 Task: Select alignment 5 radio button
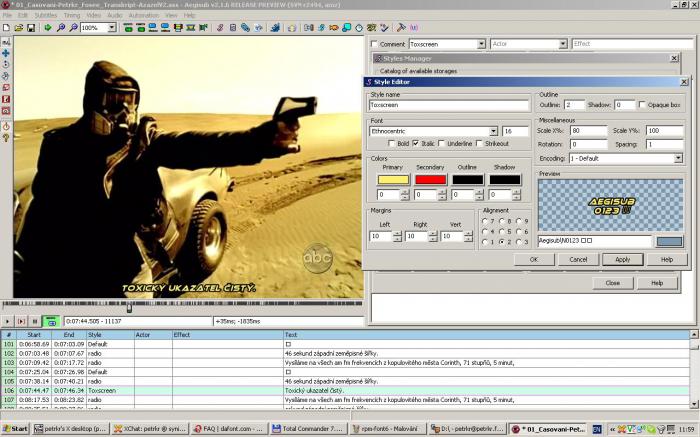[x=502, y=232]
